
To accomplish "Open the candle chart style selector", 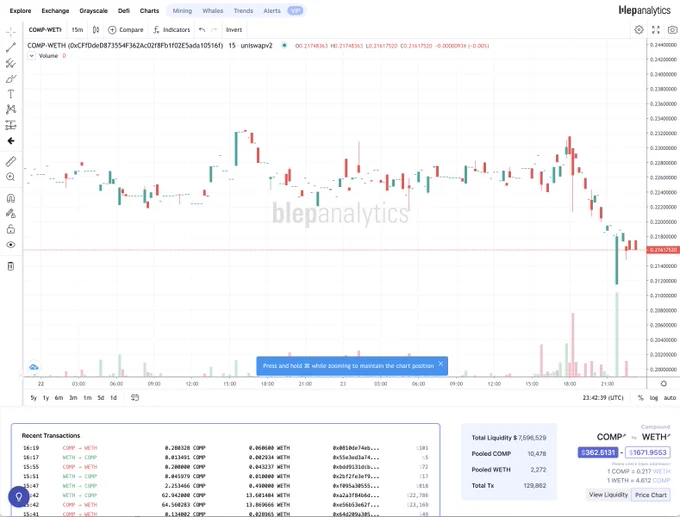I will (96, 29).
